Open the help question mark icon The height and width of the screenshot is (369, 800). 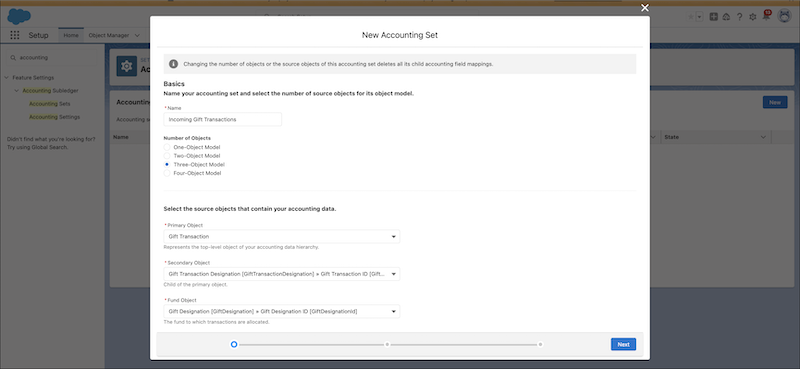click(739, 17)
